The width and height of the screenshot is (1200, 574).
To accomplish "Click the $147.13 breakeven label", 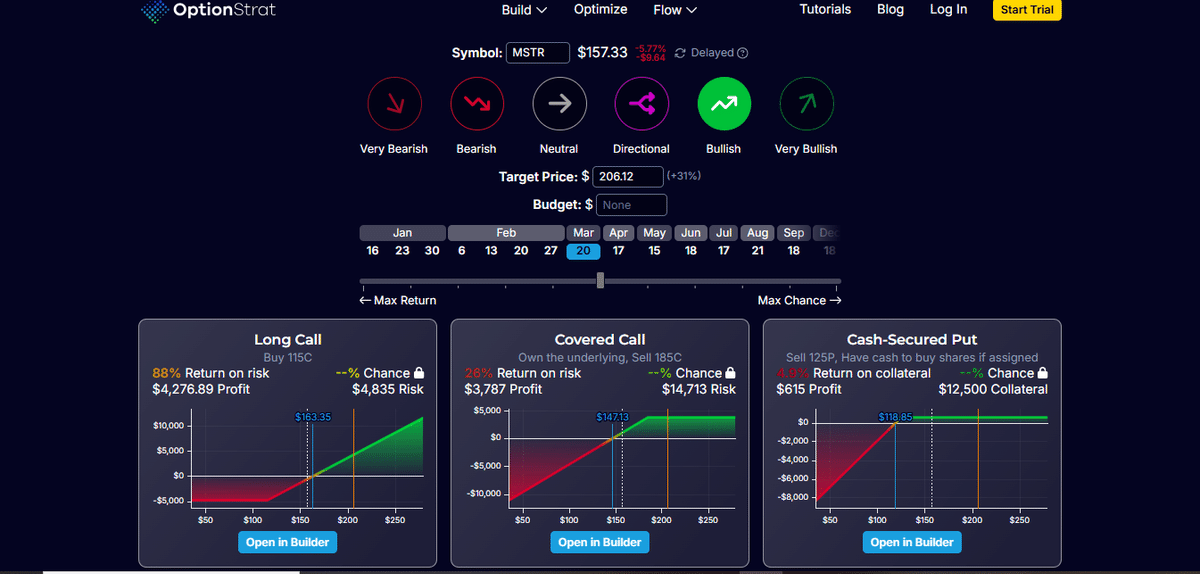I will [614, 416].
